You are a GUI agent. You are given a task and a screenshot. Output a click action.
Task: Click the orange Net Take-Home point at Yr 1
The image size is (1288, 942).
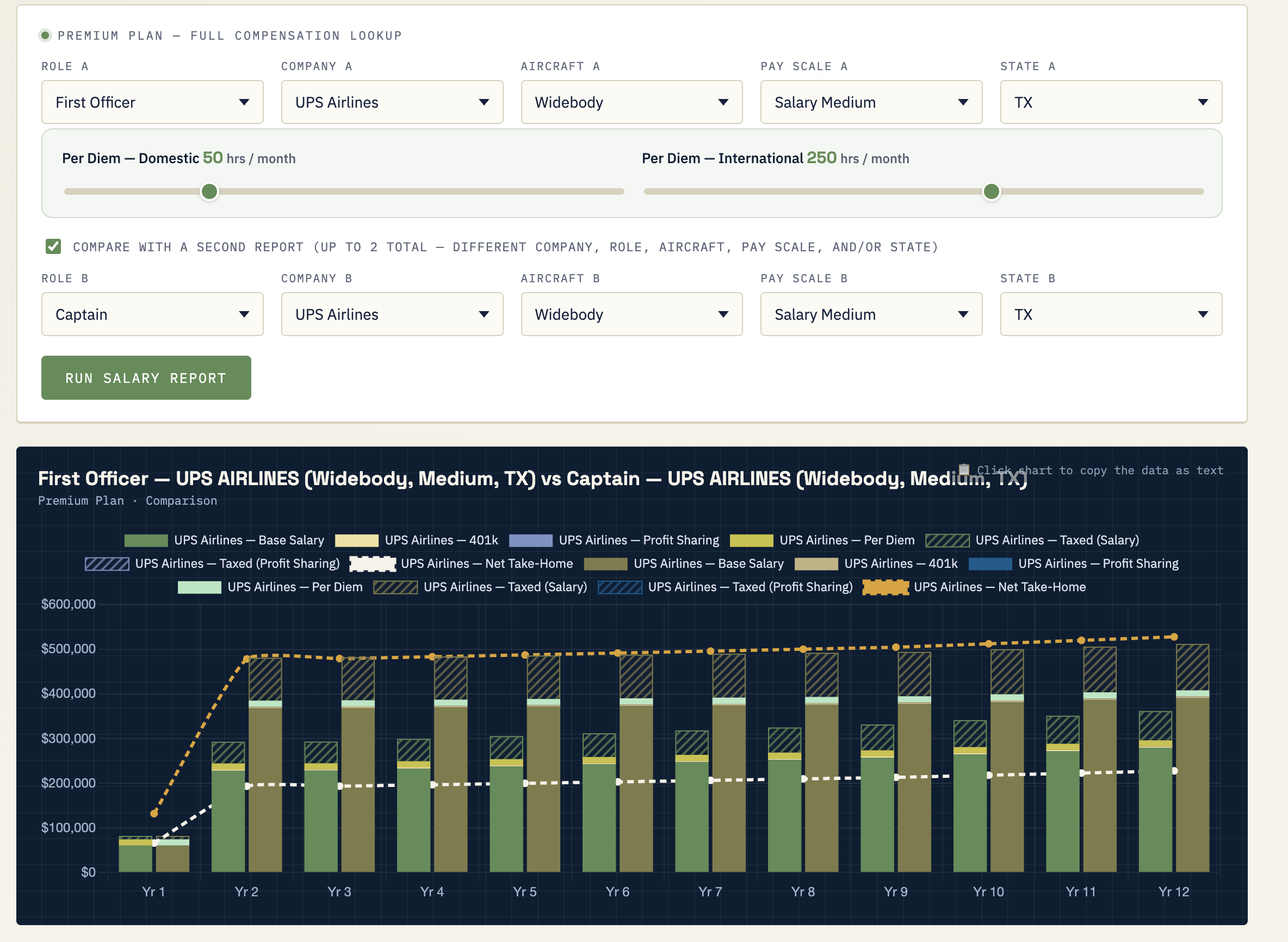click(x=154, y=813)
